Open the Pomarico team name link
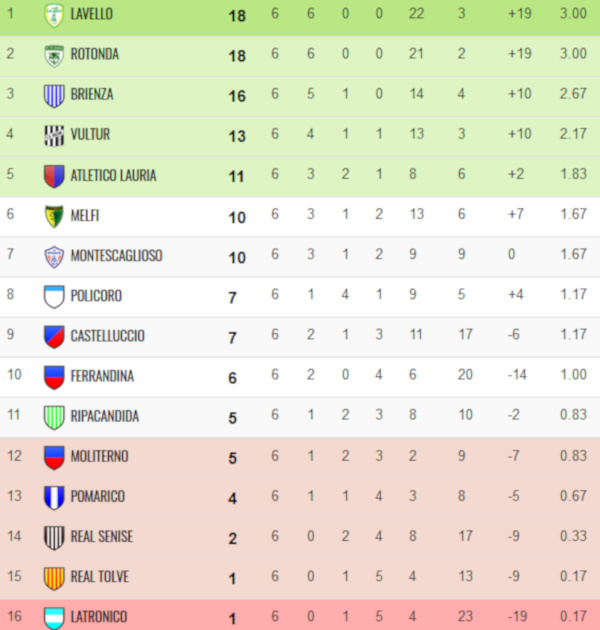Image resolution: width=600 pixels, height=630 pixels. pos(98,496)
